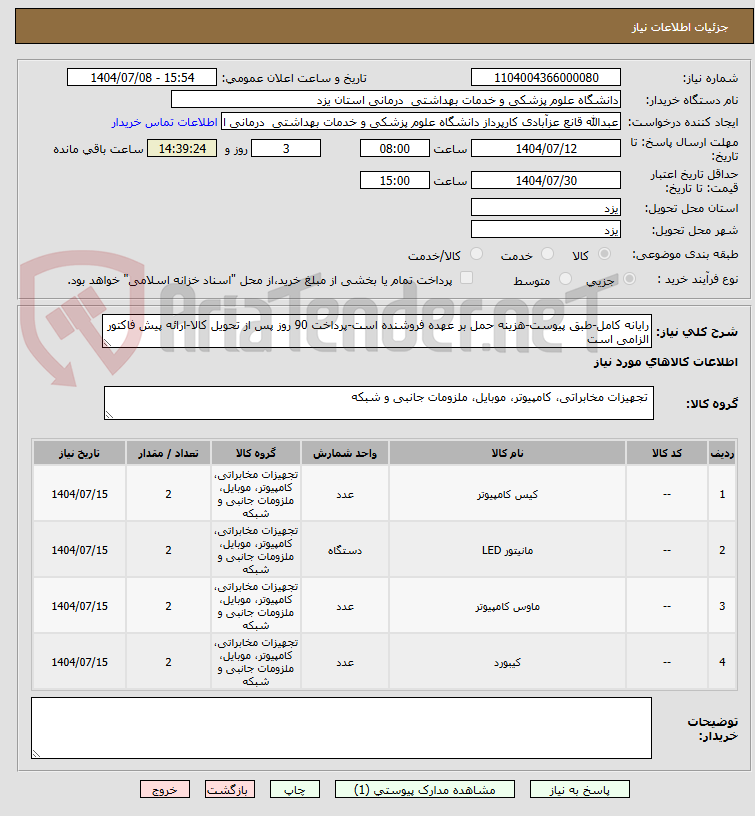Click the بازگشت back button
The width and height of the screenshot is (755, 816).
coord(229,789)
